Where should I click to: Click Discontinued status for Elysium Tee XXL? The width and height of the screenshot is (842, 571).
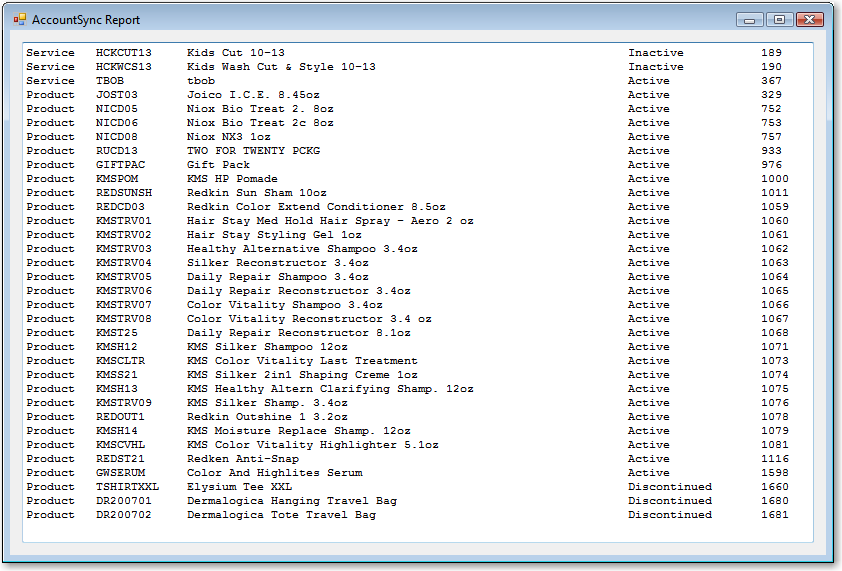click(669, 487)
